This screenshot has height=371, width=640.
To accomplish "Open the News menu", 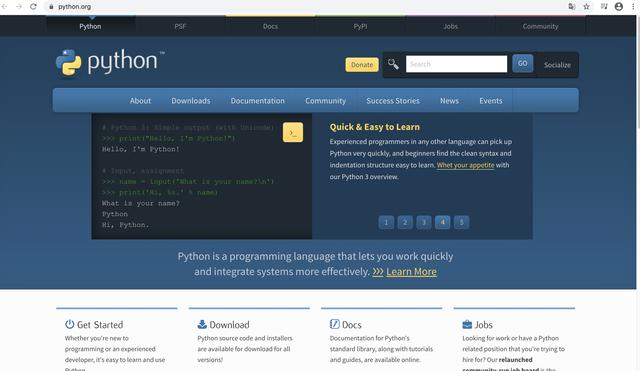I will coord(449,101).
